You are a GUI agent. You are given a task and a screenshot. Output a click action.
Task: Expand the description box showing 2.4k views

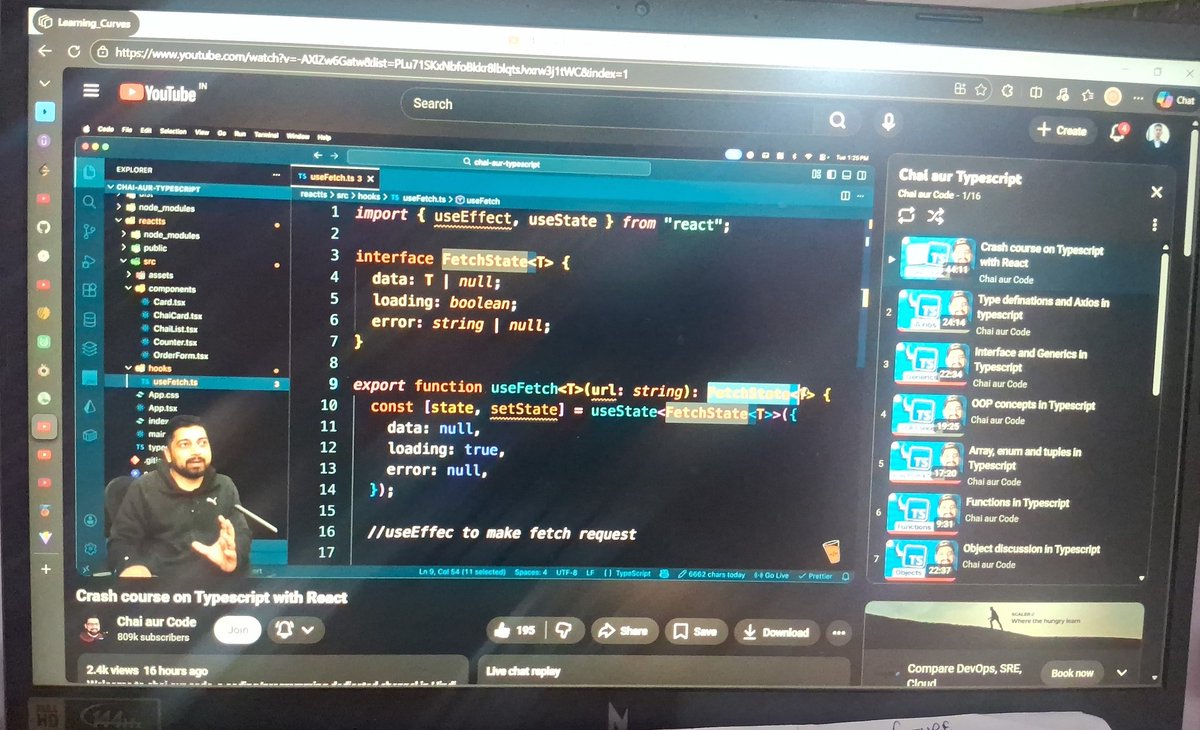coord(272,669)
